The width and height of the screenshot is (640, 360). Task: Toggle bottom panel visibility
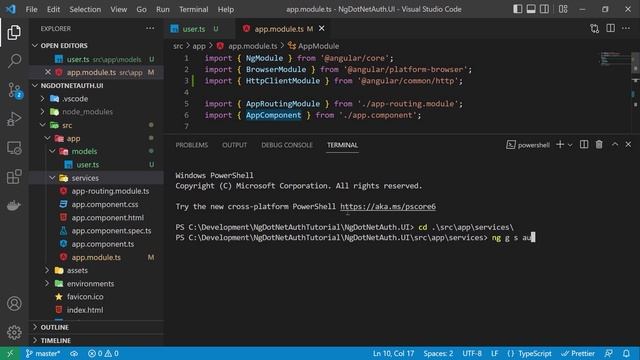point(531,9)
